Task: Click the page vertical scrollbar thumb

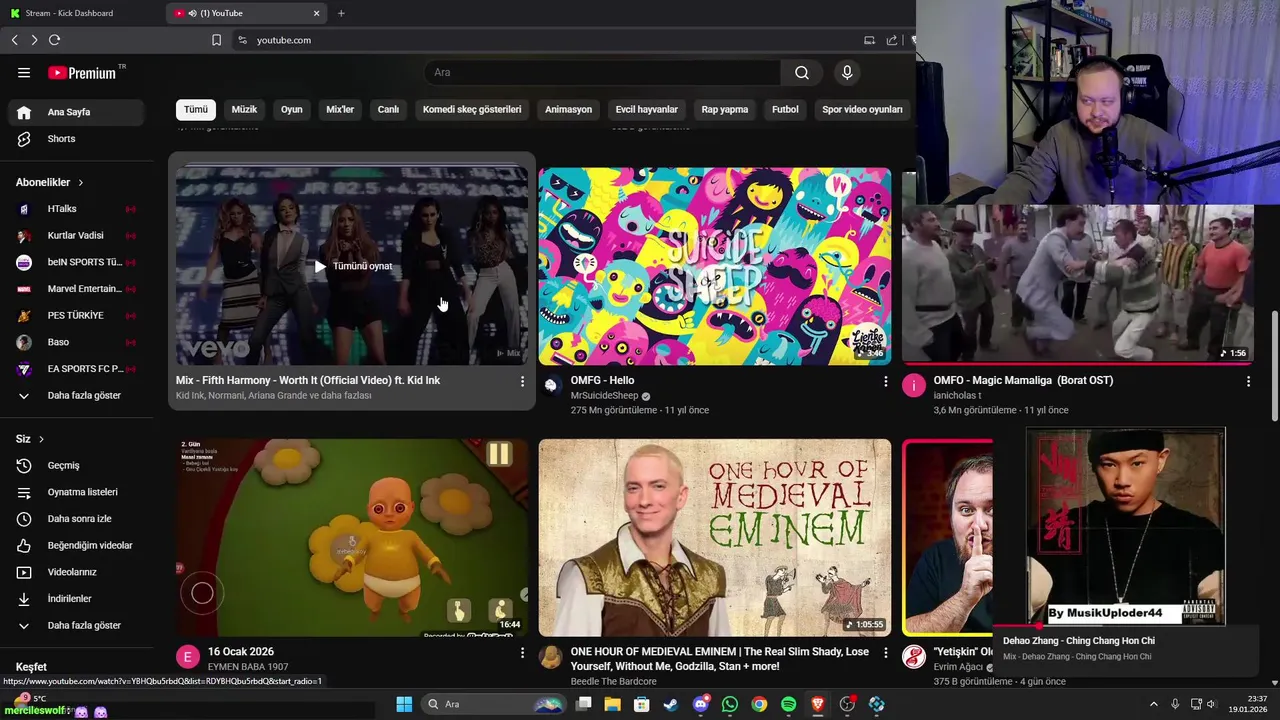Action: point(1274,366)
